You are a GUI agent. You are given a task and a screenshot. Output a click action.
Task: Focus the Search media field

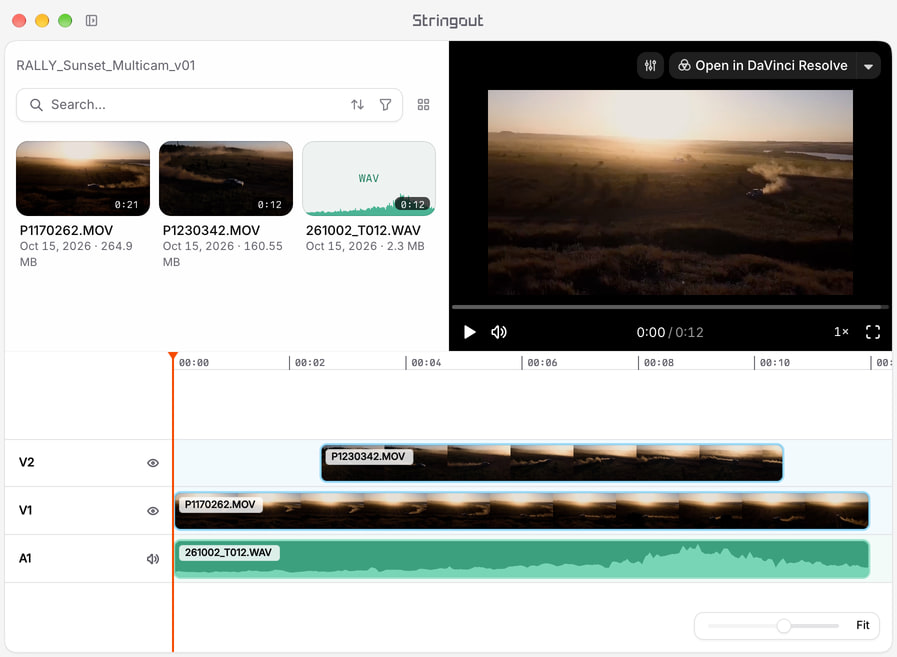coord(209,105)
